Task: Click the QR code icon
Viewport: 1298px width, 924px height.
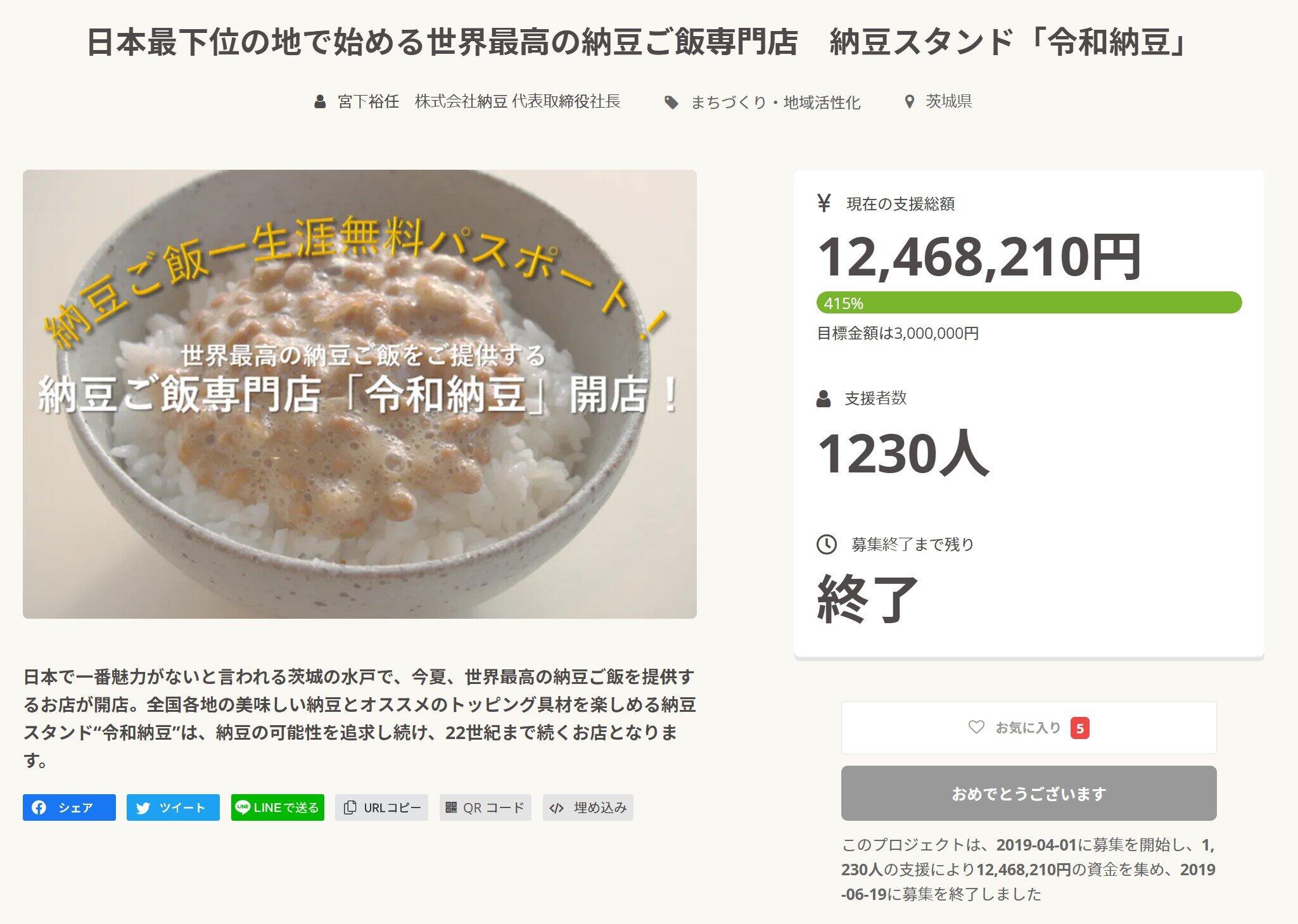Action: (451, 807)
